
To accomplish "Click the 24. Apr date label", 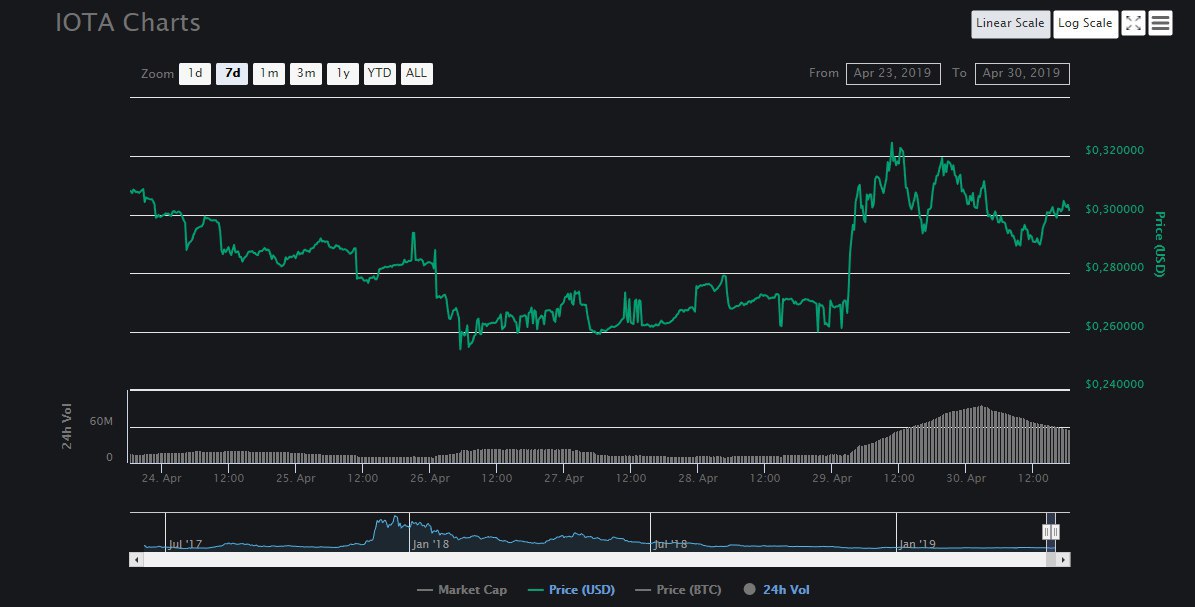I will pyautogui.click(x=162, y=478).
